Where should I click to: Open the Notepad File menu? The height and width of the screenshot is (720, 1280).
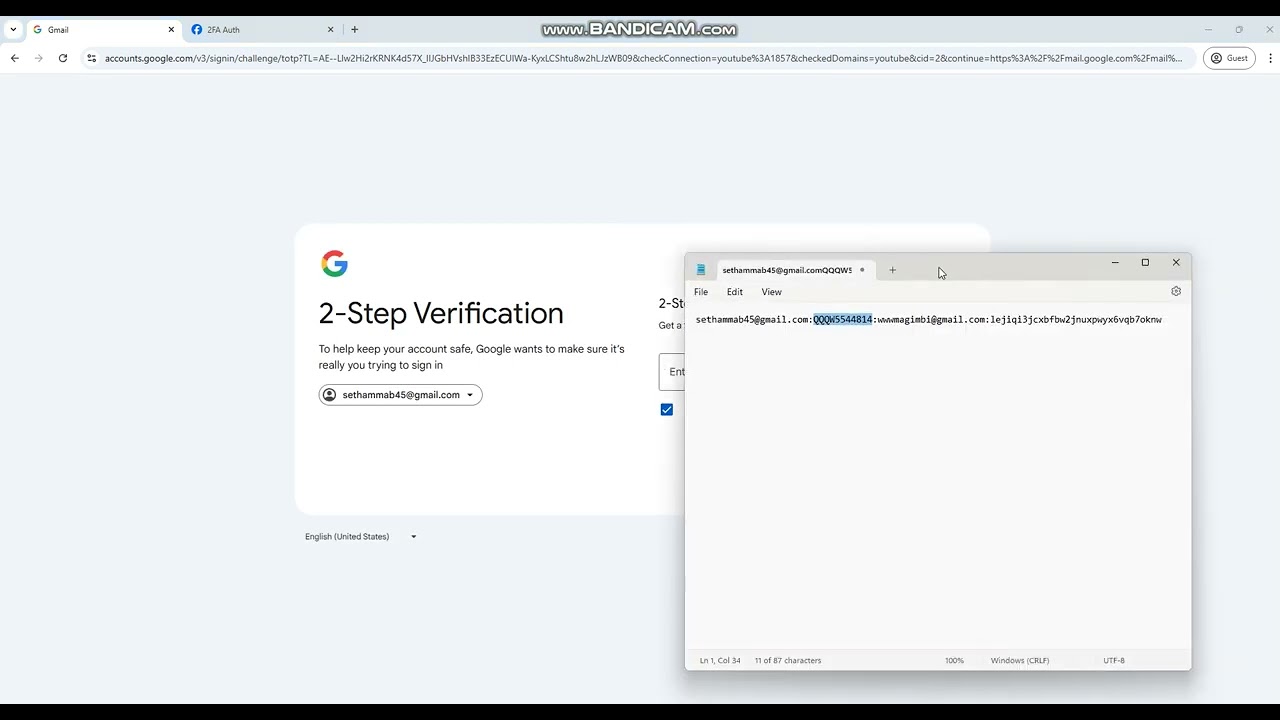[x=701, y=292]
